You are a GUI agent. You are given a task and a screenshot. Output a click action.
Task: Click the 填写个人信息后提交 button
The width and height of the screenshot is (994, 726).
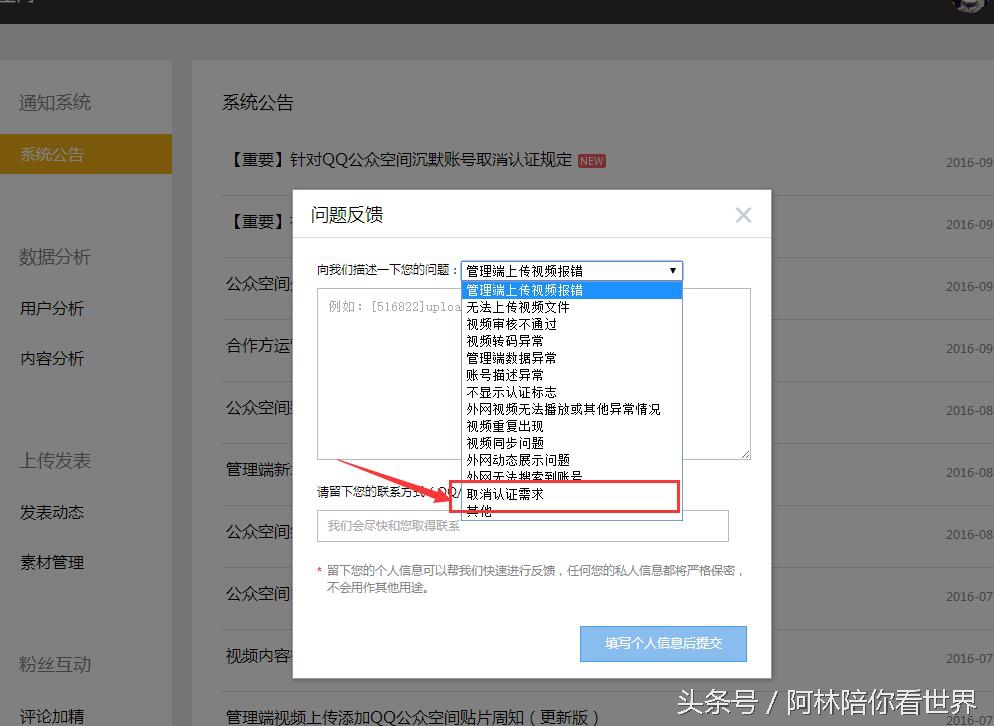coord(663,643)
